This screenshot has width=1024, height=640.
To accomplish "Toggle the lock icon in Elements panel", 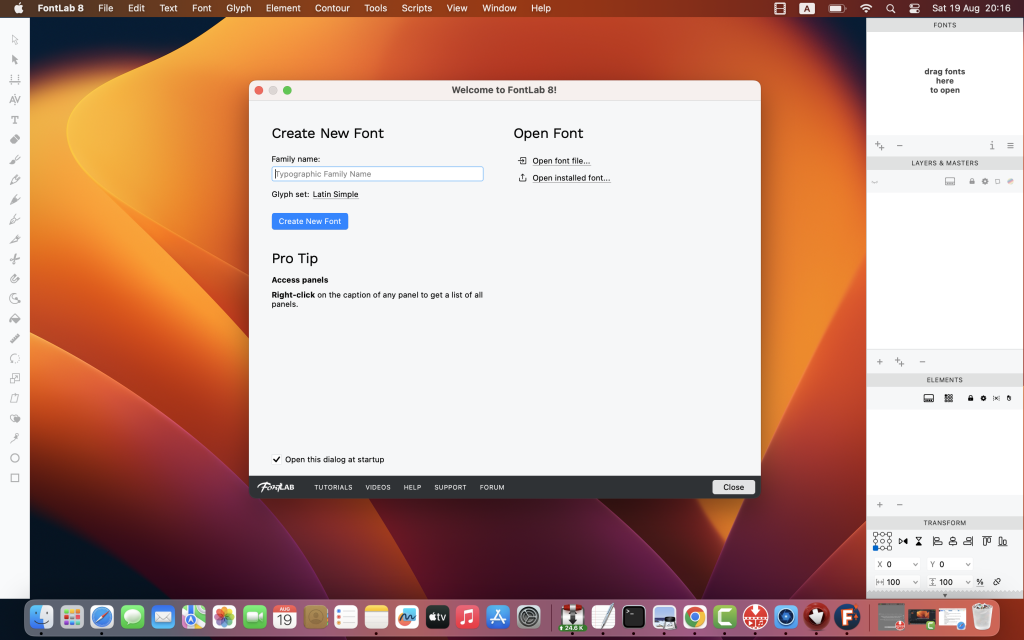I will (x=970, y=398).
